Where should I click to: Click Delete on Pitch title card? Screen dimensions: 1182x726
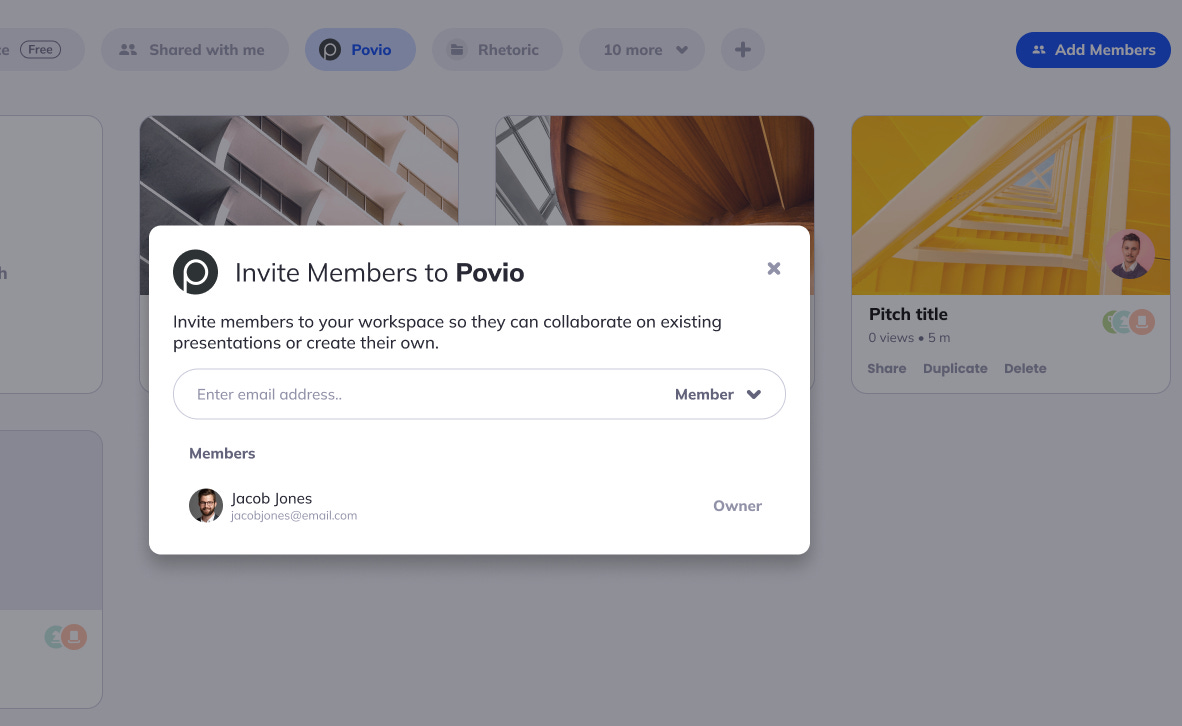[x=1025, y=369]
